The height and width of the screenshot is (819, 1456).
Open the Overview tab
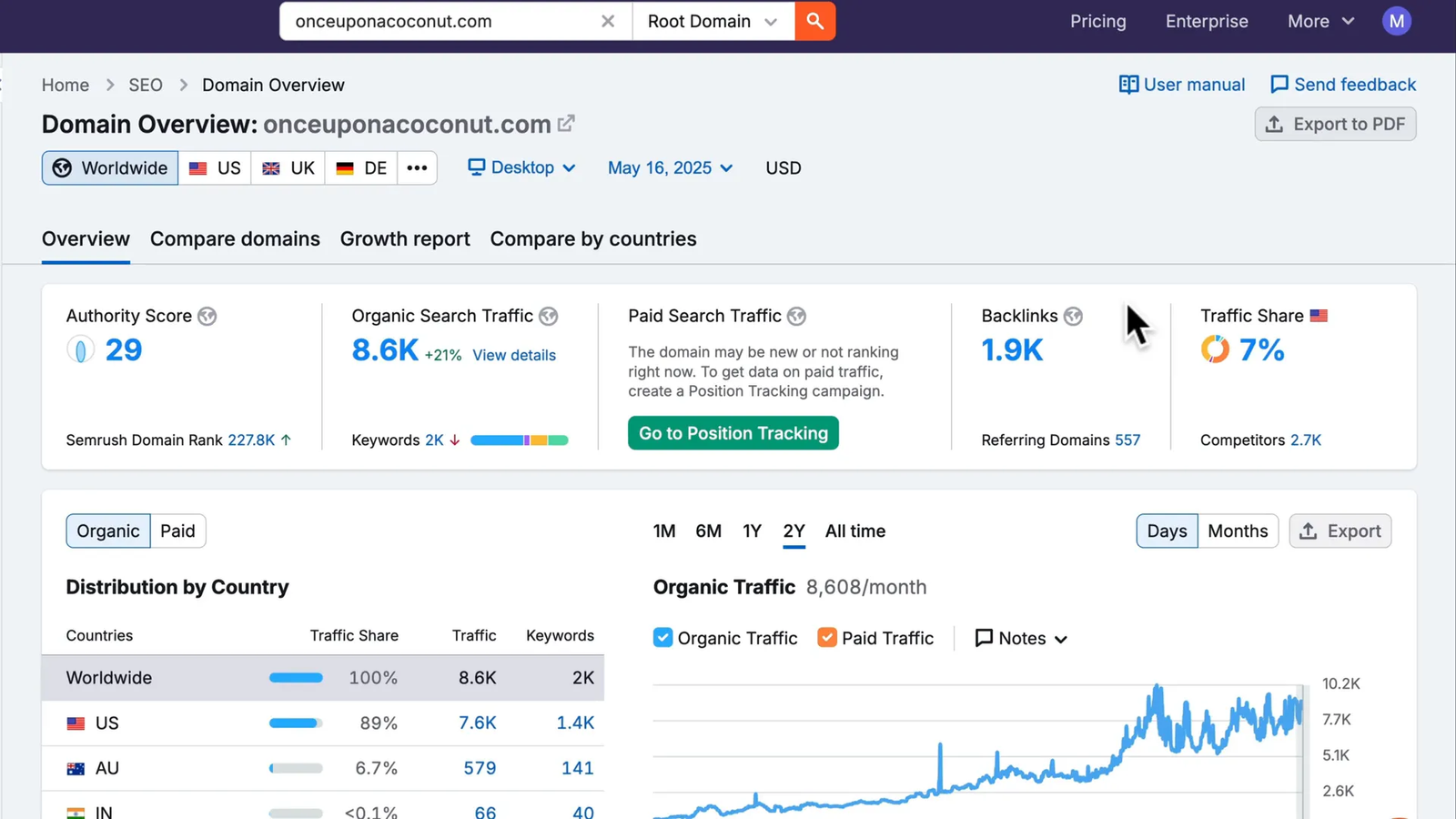point(86,238)
